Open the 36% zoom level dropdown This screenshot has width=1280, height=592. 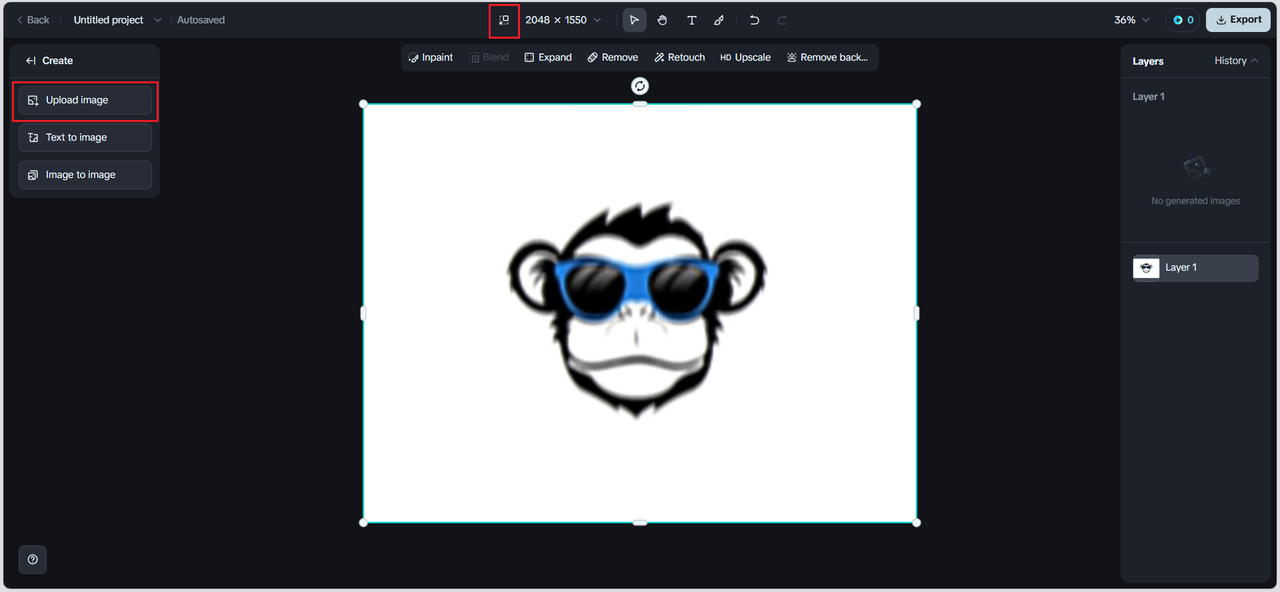1132,20
